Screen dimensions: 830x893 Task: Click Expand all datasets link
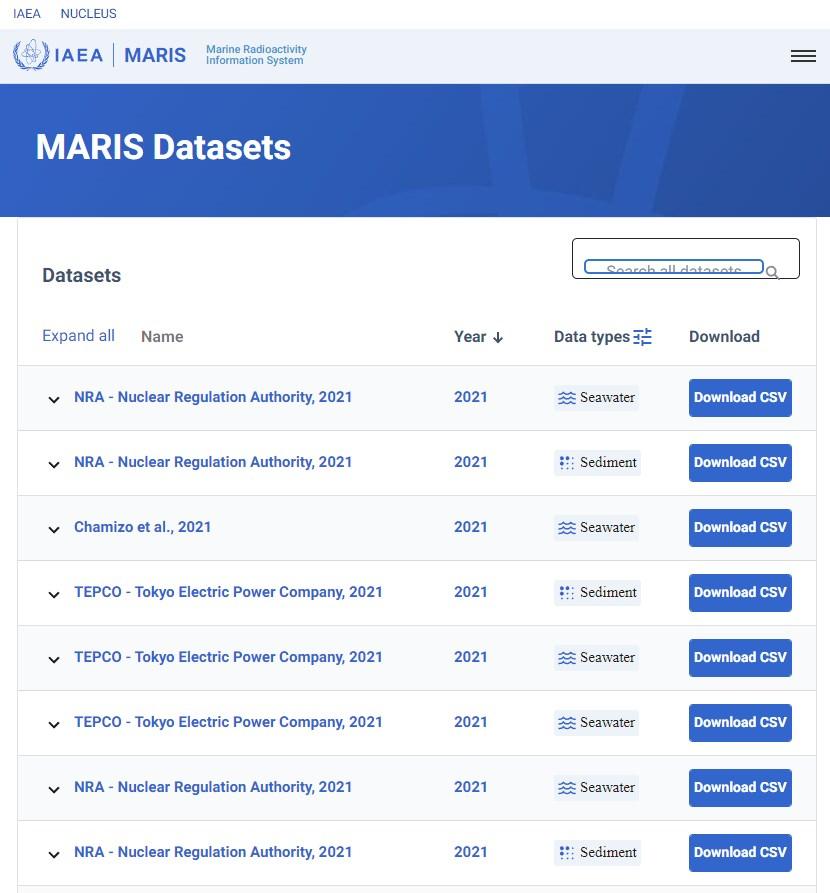[79, 336]
